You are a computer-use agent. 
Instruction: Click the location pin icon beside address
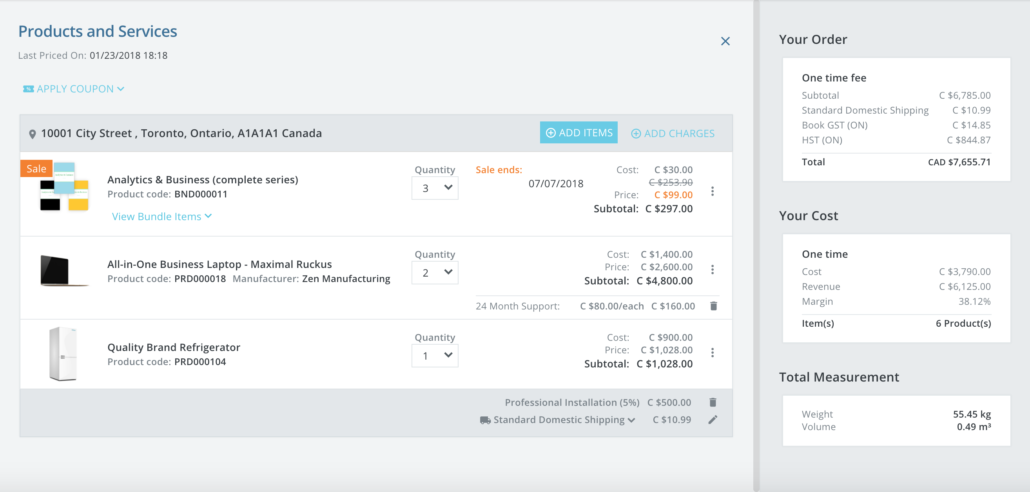(32, 134)
